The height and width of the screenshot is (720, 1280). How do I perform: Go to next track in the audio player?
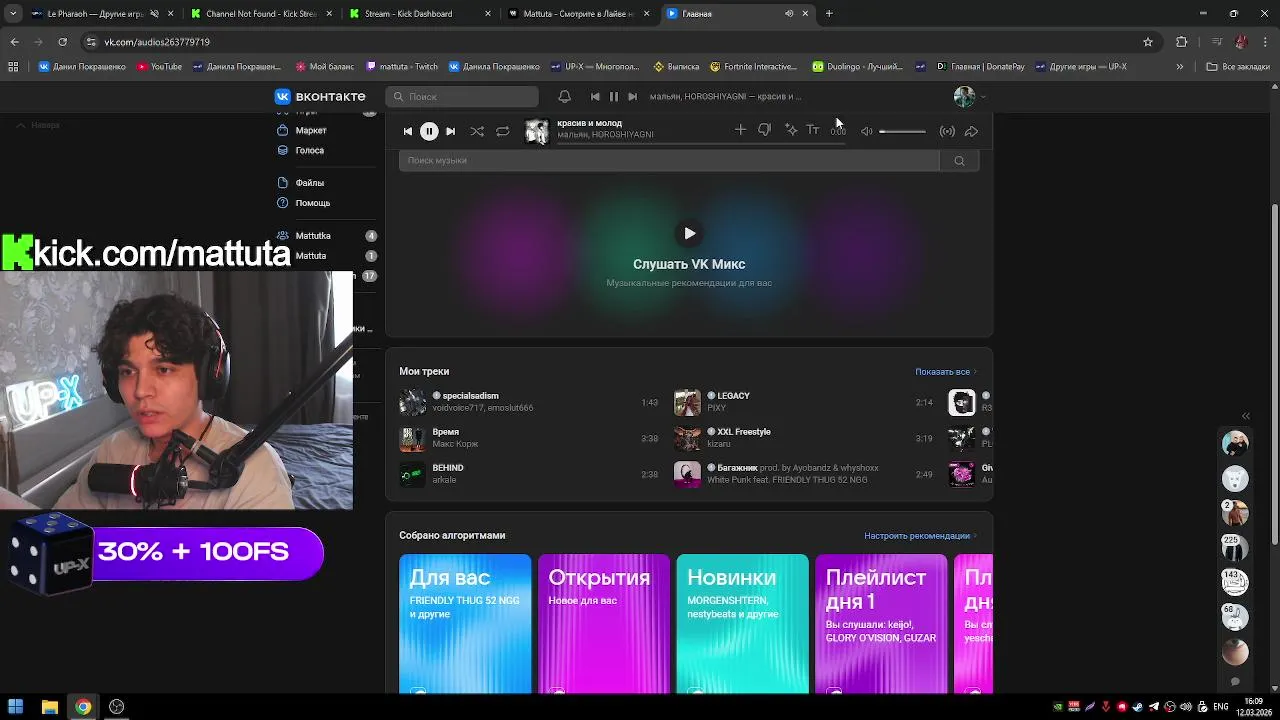(451, 131)
